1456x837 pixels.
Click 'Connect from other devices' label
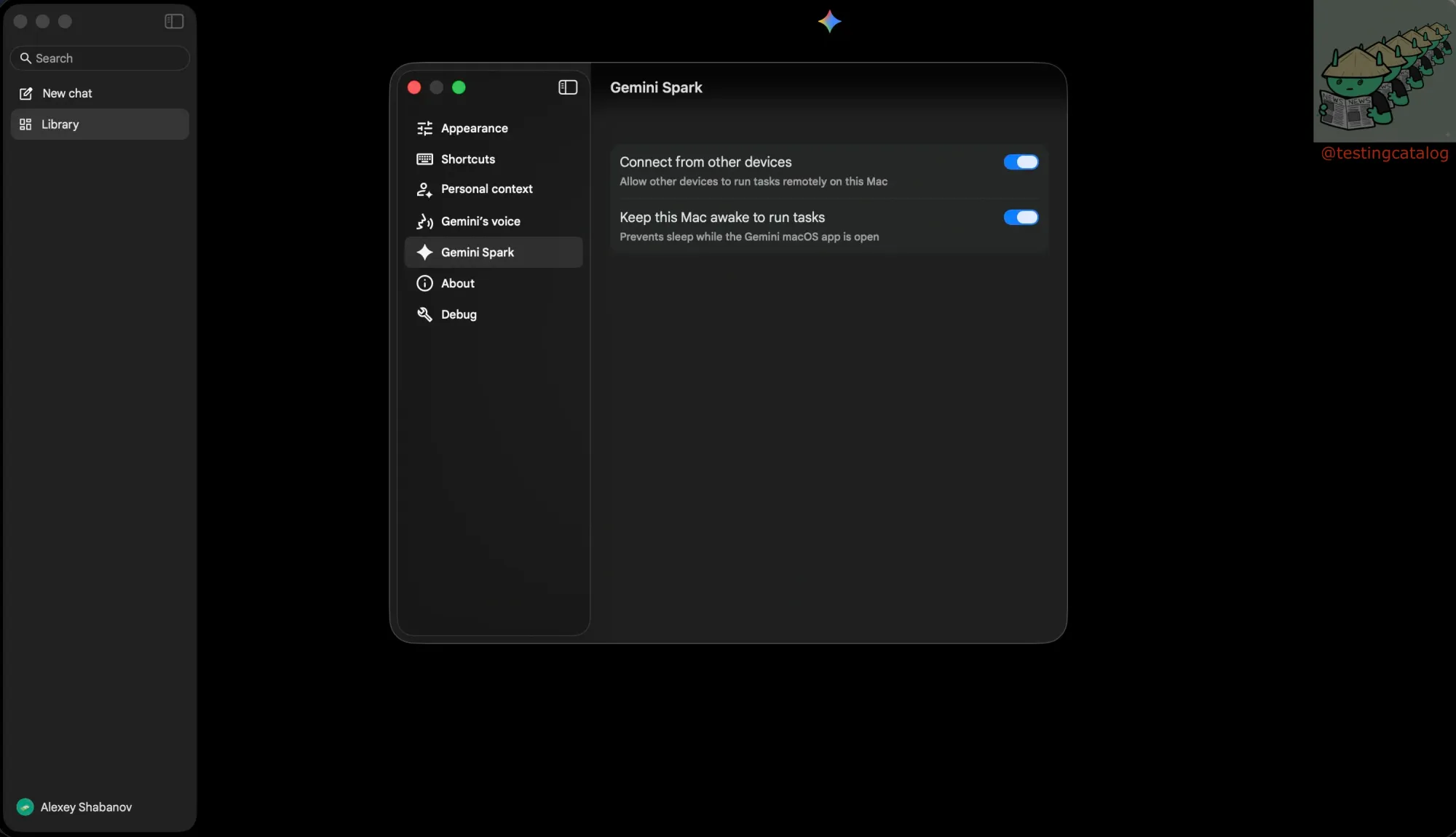pos(705,162)
